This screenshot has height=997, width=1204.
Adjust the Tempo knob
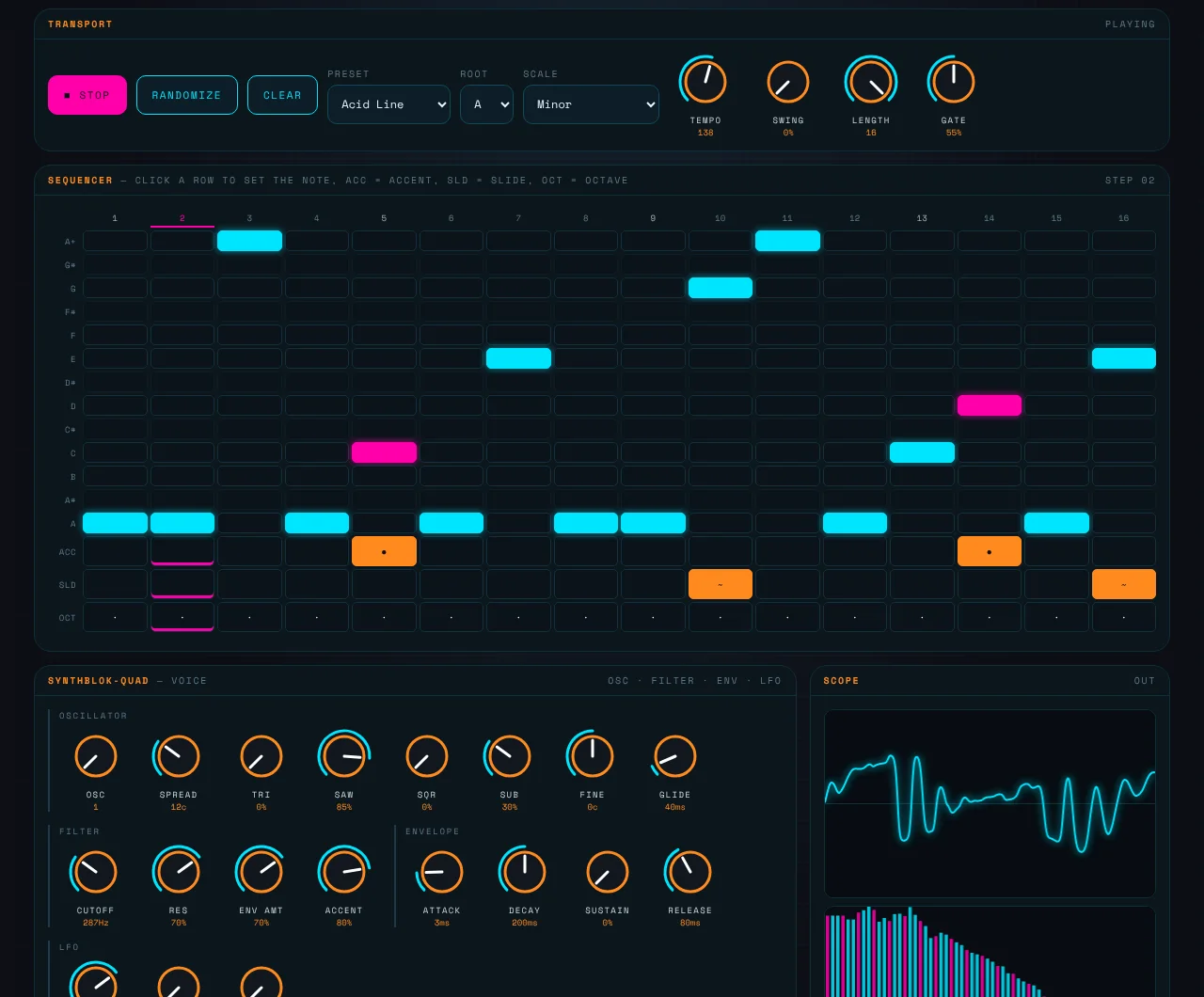tap(705, 82)
